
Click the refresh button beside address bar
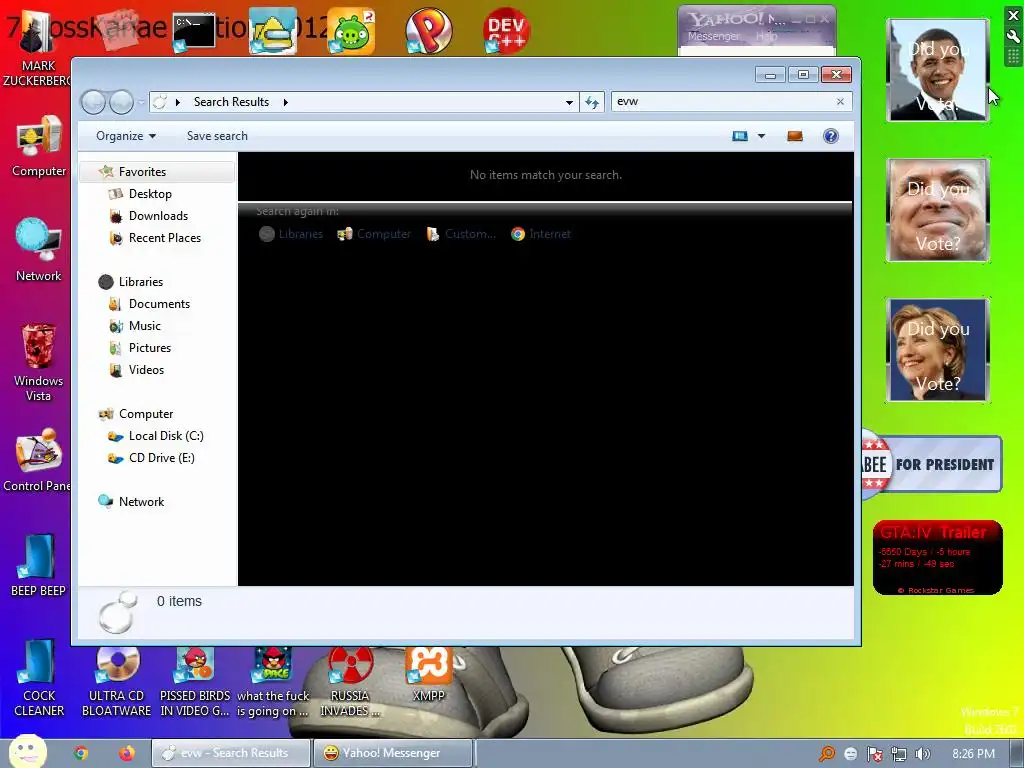592,102
